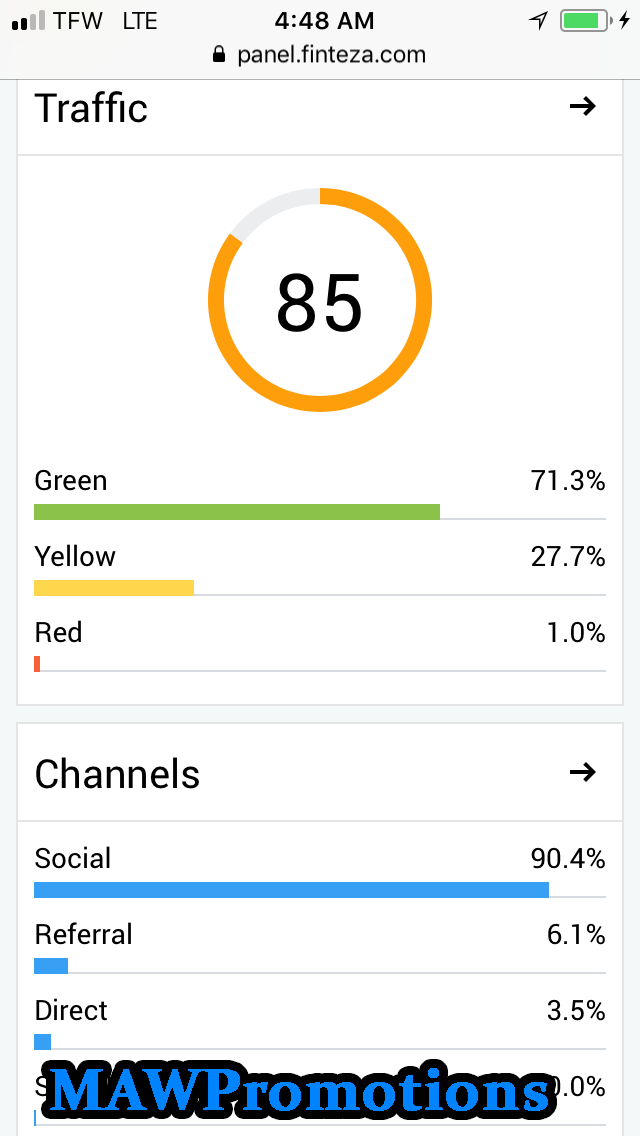
Task: Click the Social channel bar
Action: pyautogui.click(x=291, y=890)
